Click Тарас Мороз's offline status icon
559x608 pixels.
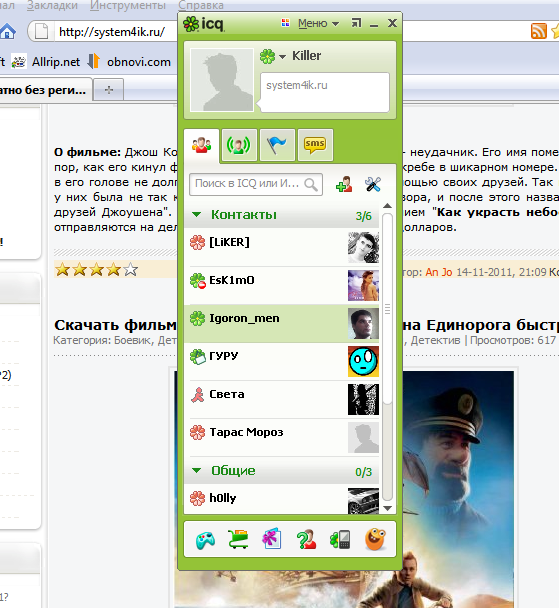click(197, 432)
